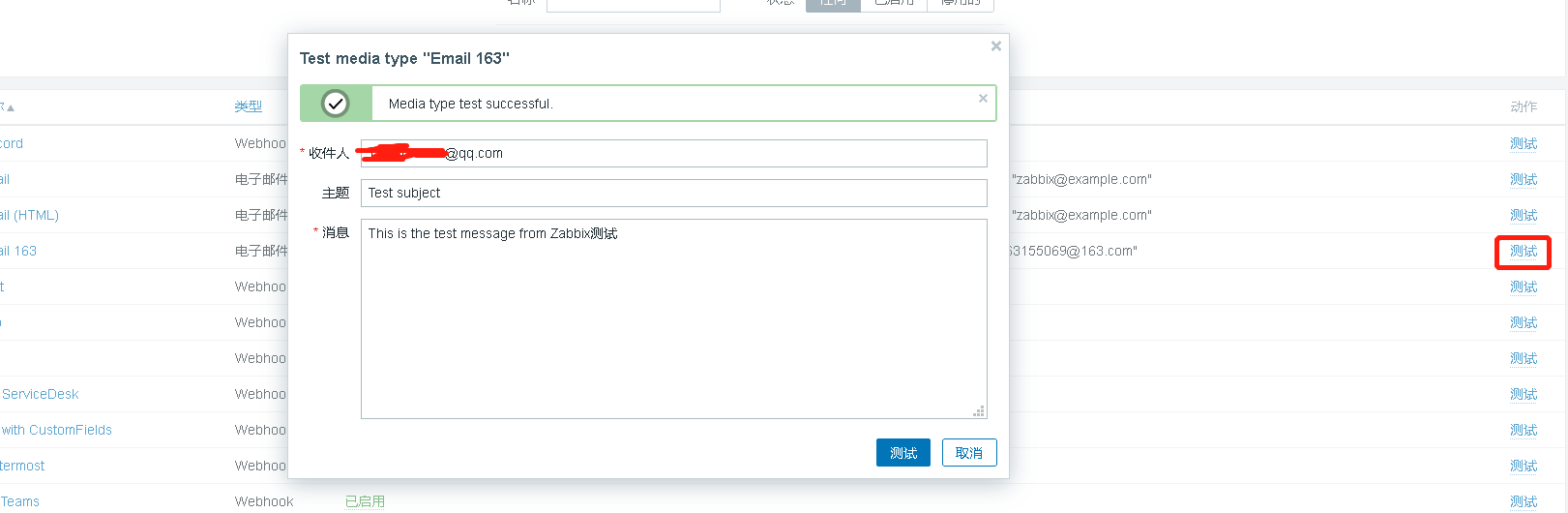Image resolution: width=1568 pixels, height=513 pixels.
Task: Open the Email (HTML) media type link
Action: click(x=30, y=215)
